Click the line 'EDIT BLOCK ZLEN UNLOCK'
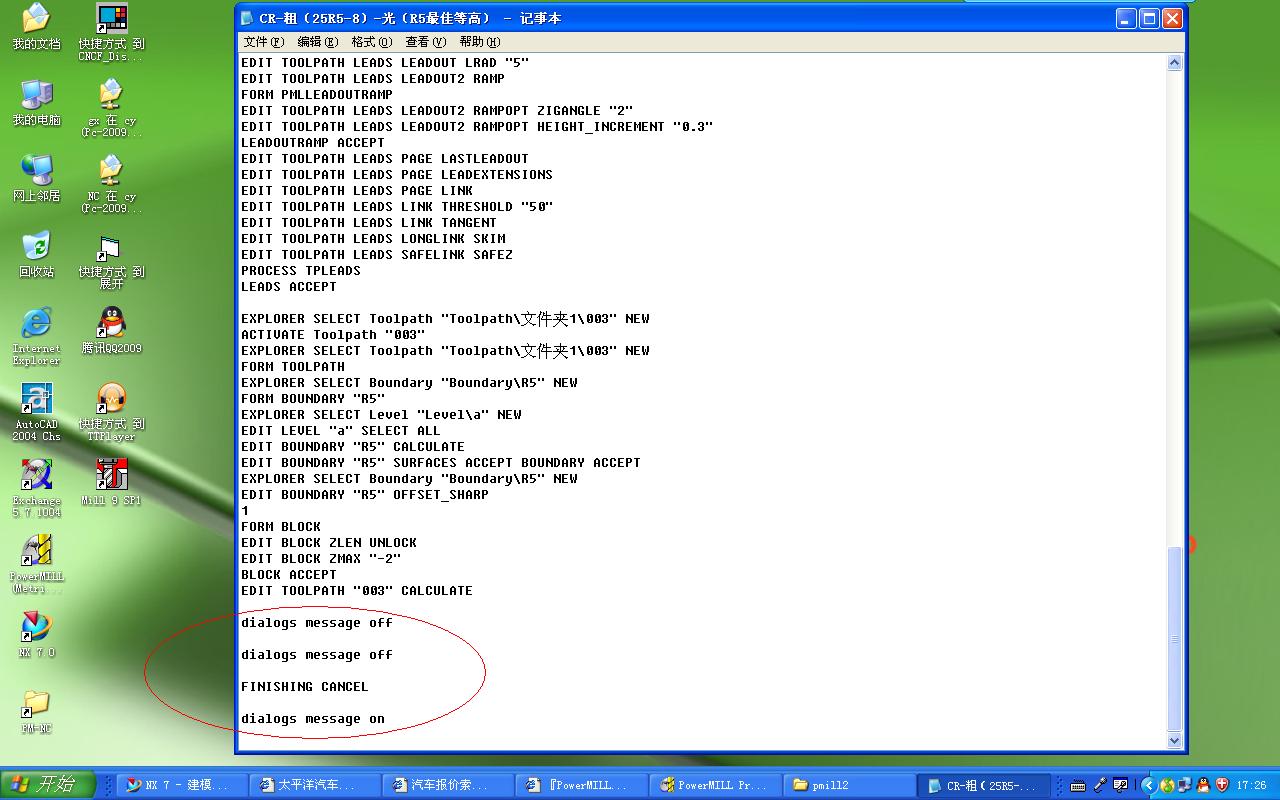1280x800 pixels. [x=329, y=543]
